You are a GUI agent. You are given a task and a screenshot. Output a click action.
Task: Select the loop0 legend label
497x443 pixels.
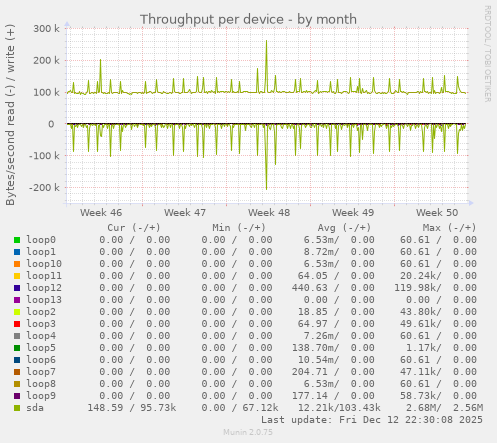point(41,240)
